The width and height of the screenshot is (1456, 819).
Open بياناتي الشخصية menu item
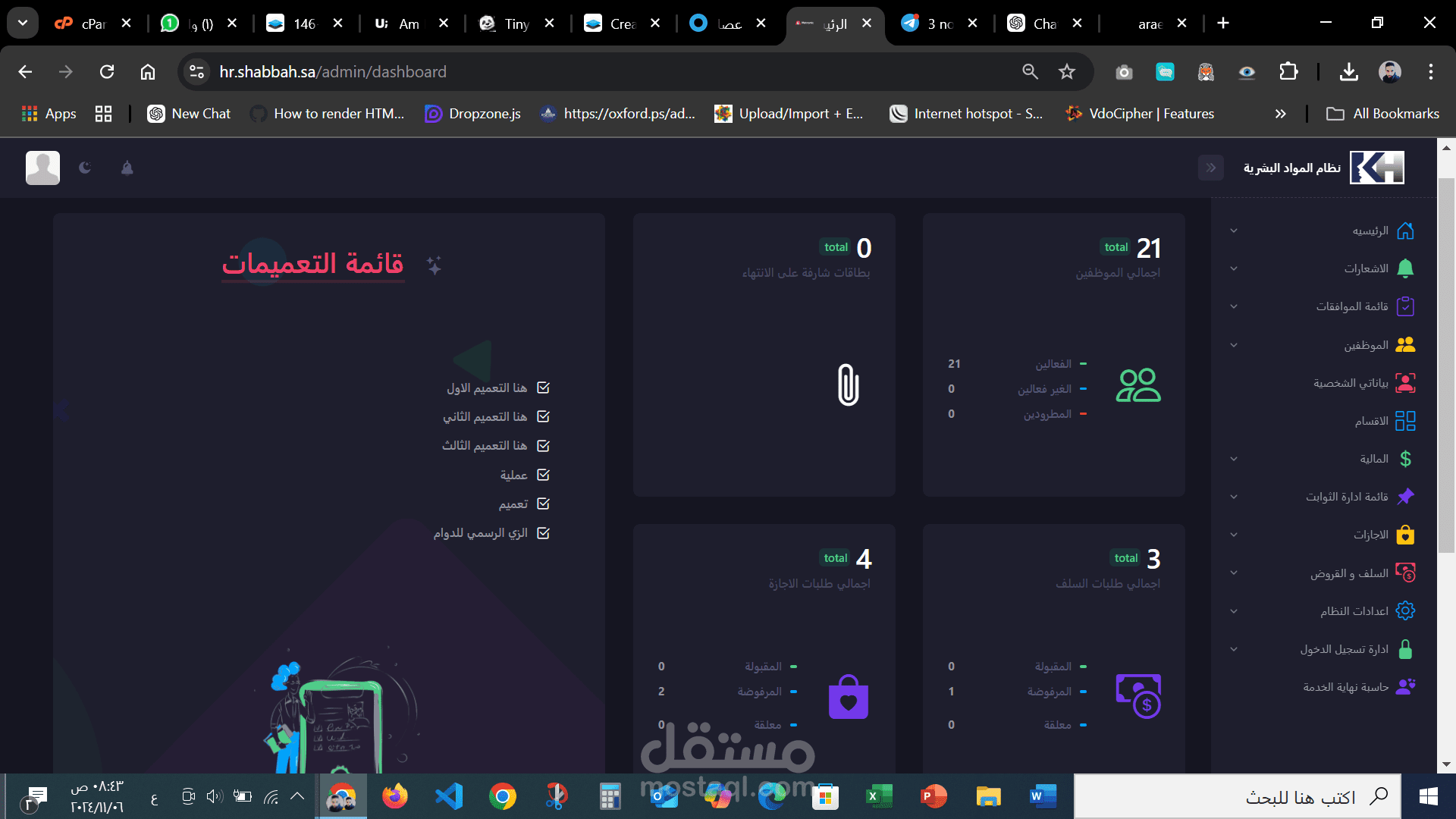[x=1351, y=383]
